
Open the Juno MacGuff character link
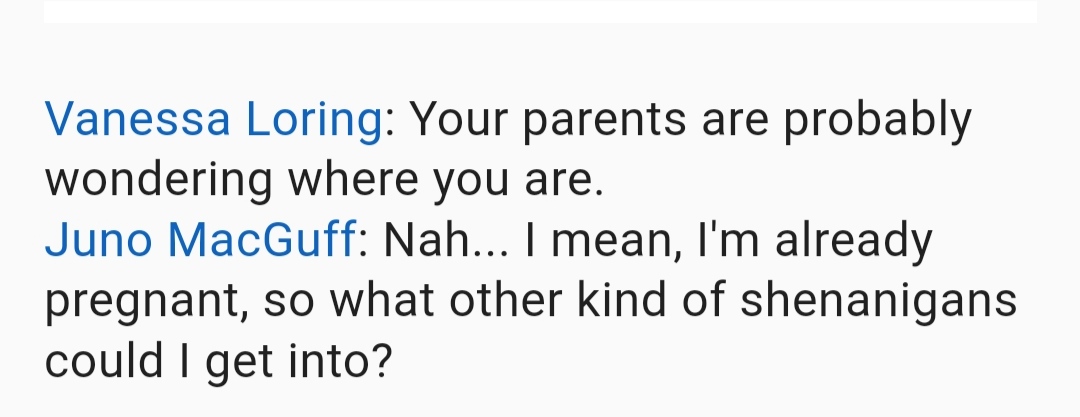tap(200, 241)
